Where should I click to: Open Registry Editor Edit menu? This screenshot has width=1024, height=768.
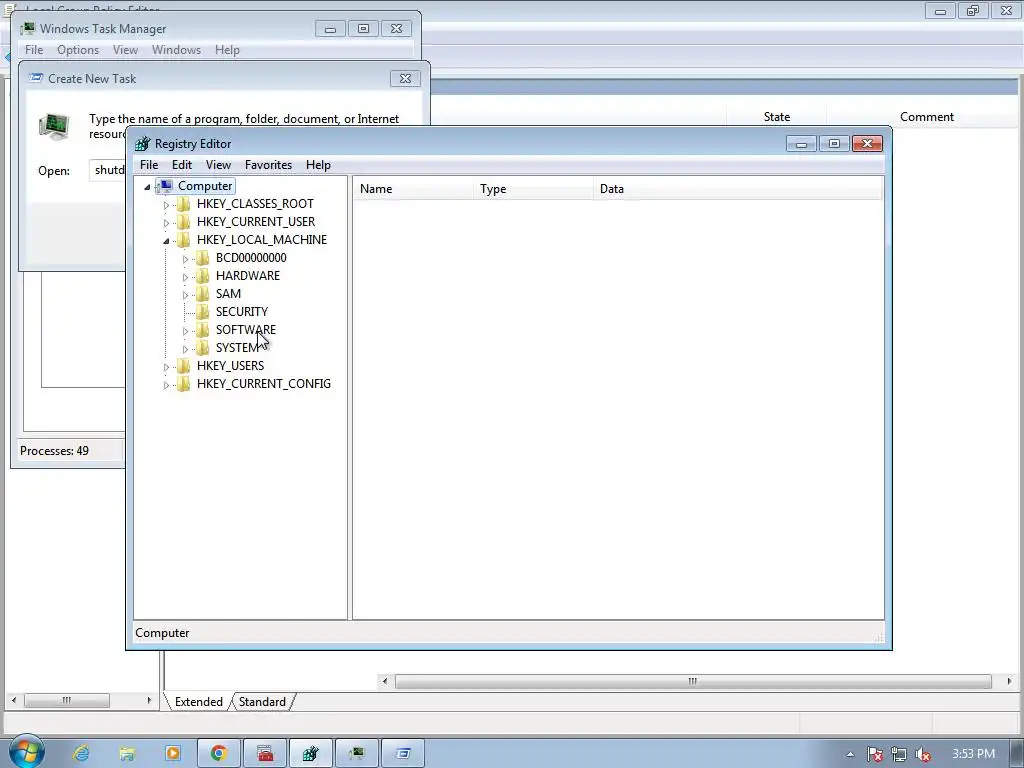(182, 165)
